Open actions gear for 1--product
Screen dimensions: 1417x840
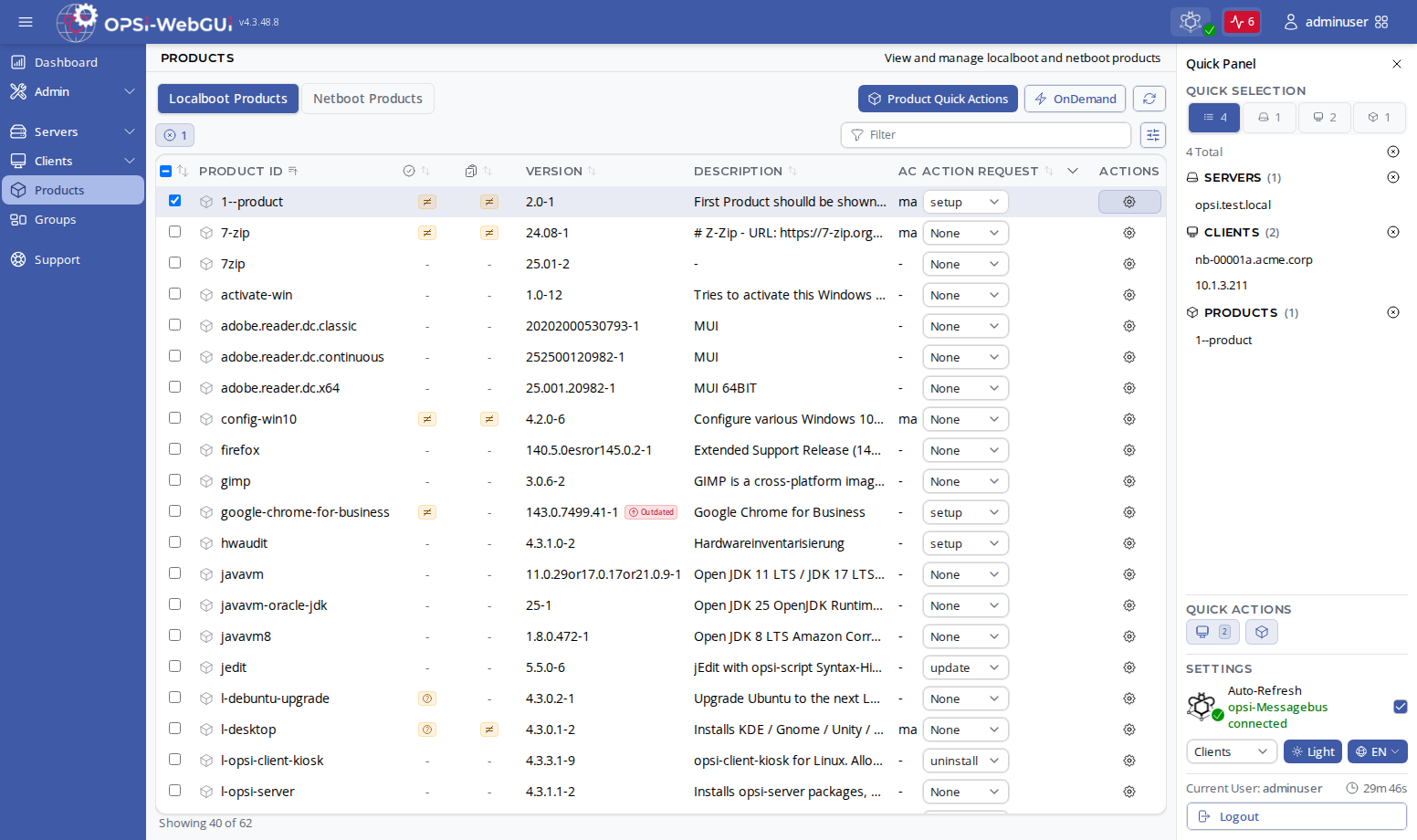pos(1129,202)
